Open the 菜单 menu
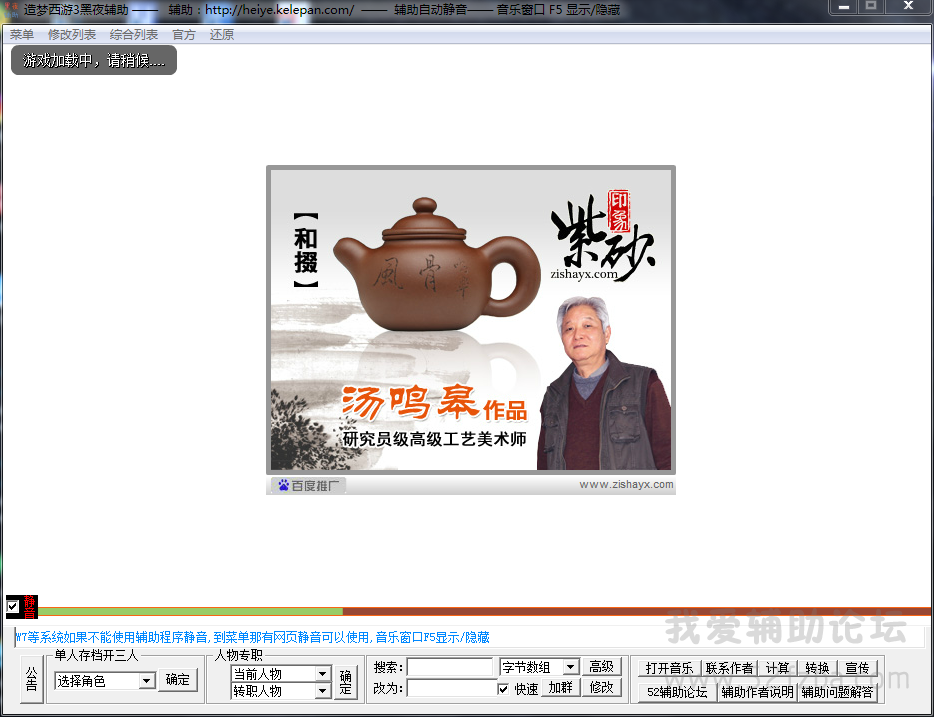Image resolution: width=934 pixels, height=717 pixels. click(22, 35)
